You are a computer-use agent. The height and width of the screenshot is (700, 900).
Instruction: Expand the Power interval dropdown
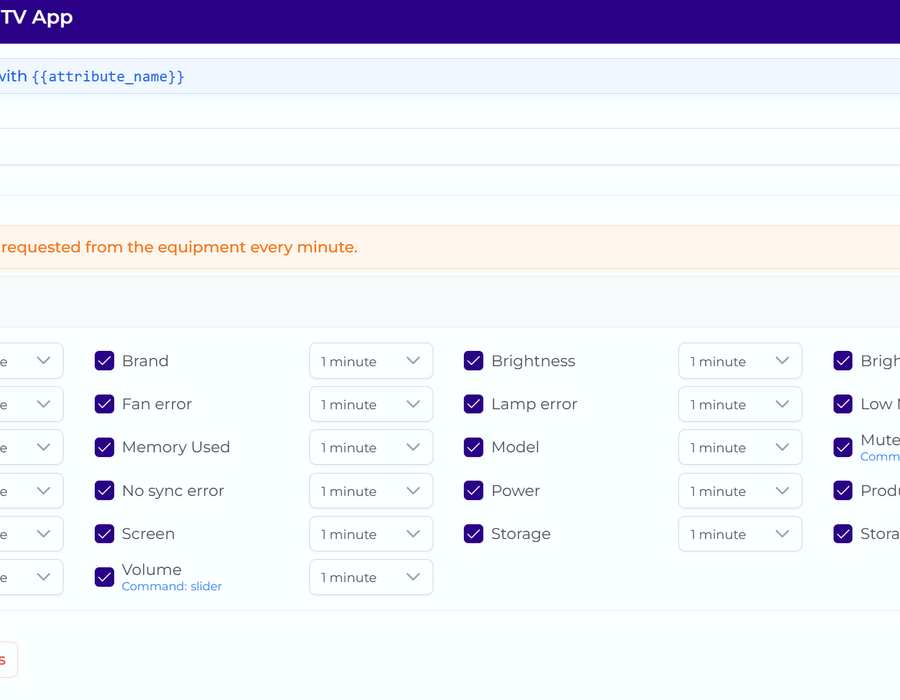click(x=740, y=491)
